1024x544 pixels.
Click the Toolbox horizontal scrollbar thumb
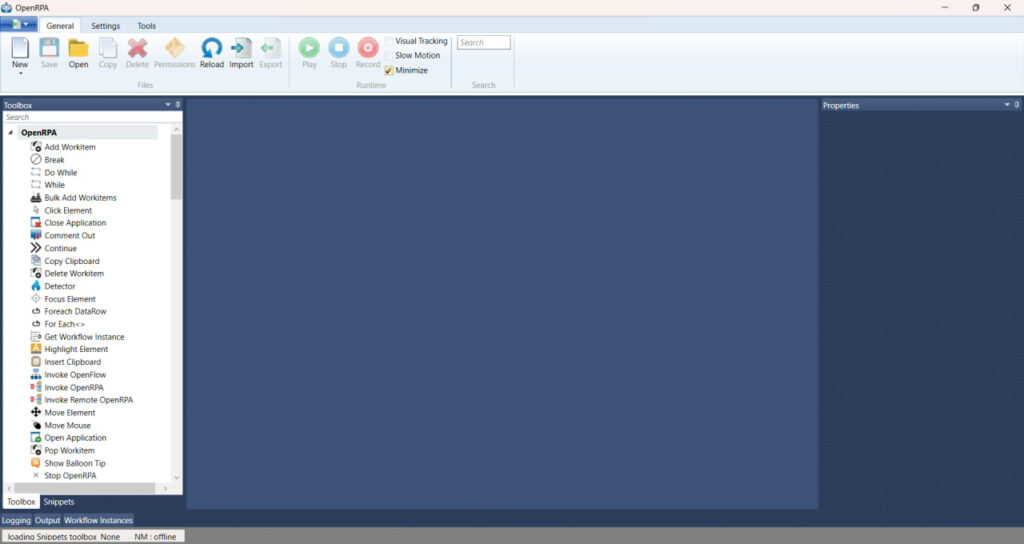[x=85, y=488]
